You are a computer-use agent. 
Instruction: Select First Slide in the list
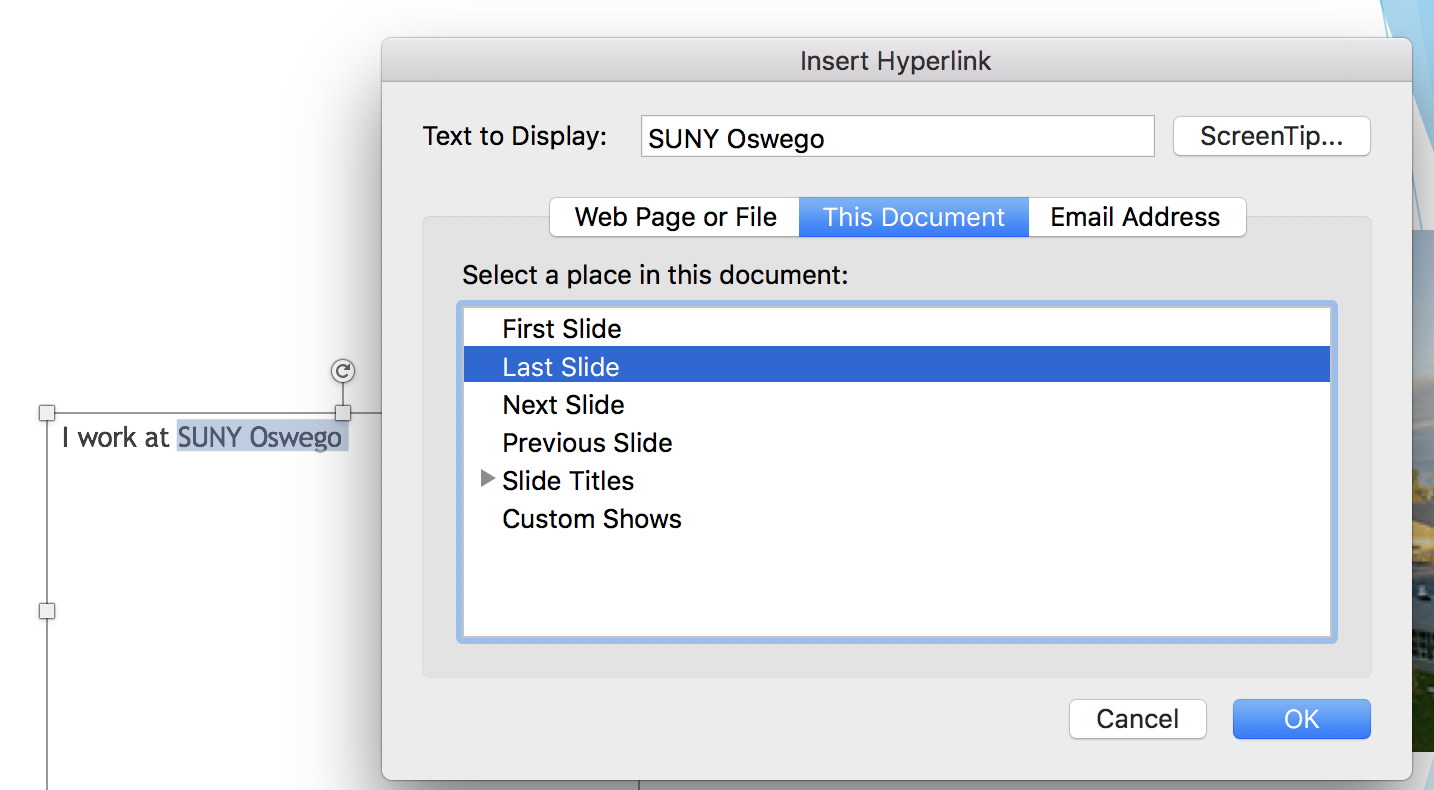point(897,329)
